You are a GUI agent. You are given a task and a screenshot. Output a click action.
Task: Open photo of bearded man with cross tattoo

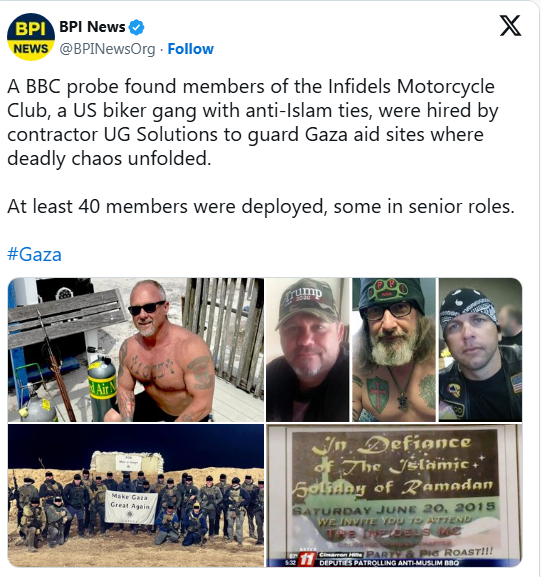[x=394, y=350]
